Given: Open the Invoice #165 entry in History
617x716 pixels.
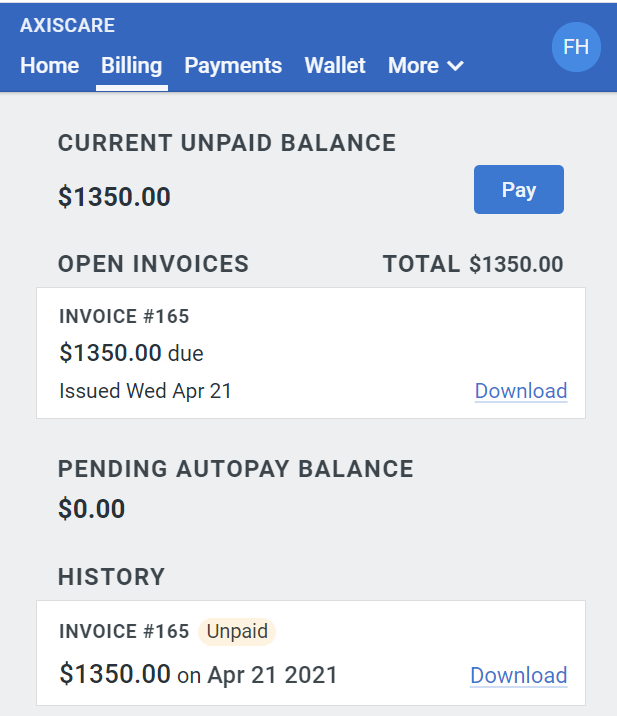Looking at the screenshot, I should 311,653.
